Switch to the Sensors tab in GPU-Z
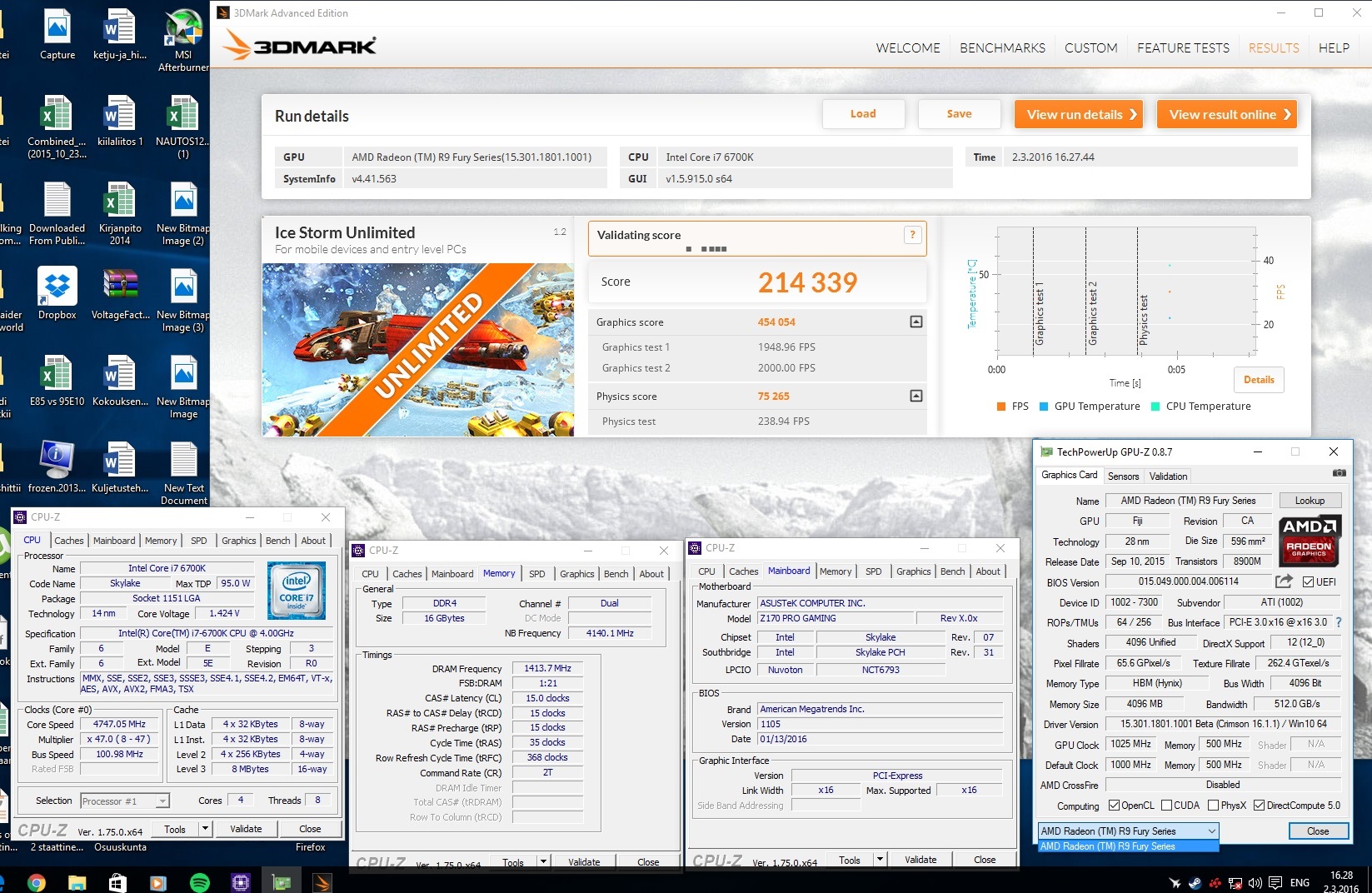This screenshot has height=893, width=1372. tap(1123, 476)
